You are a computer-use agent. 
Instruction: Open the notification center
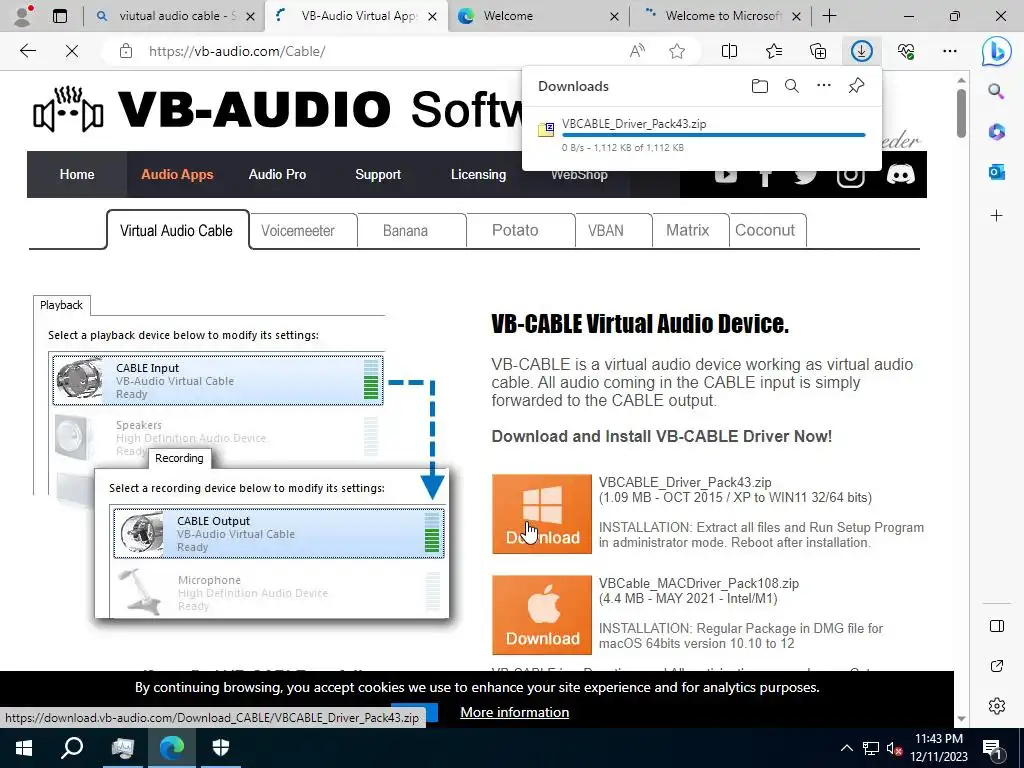click(x=992, y=748)
